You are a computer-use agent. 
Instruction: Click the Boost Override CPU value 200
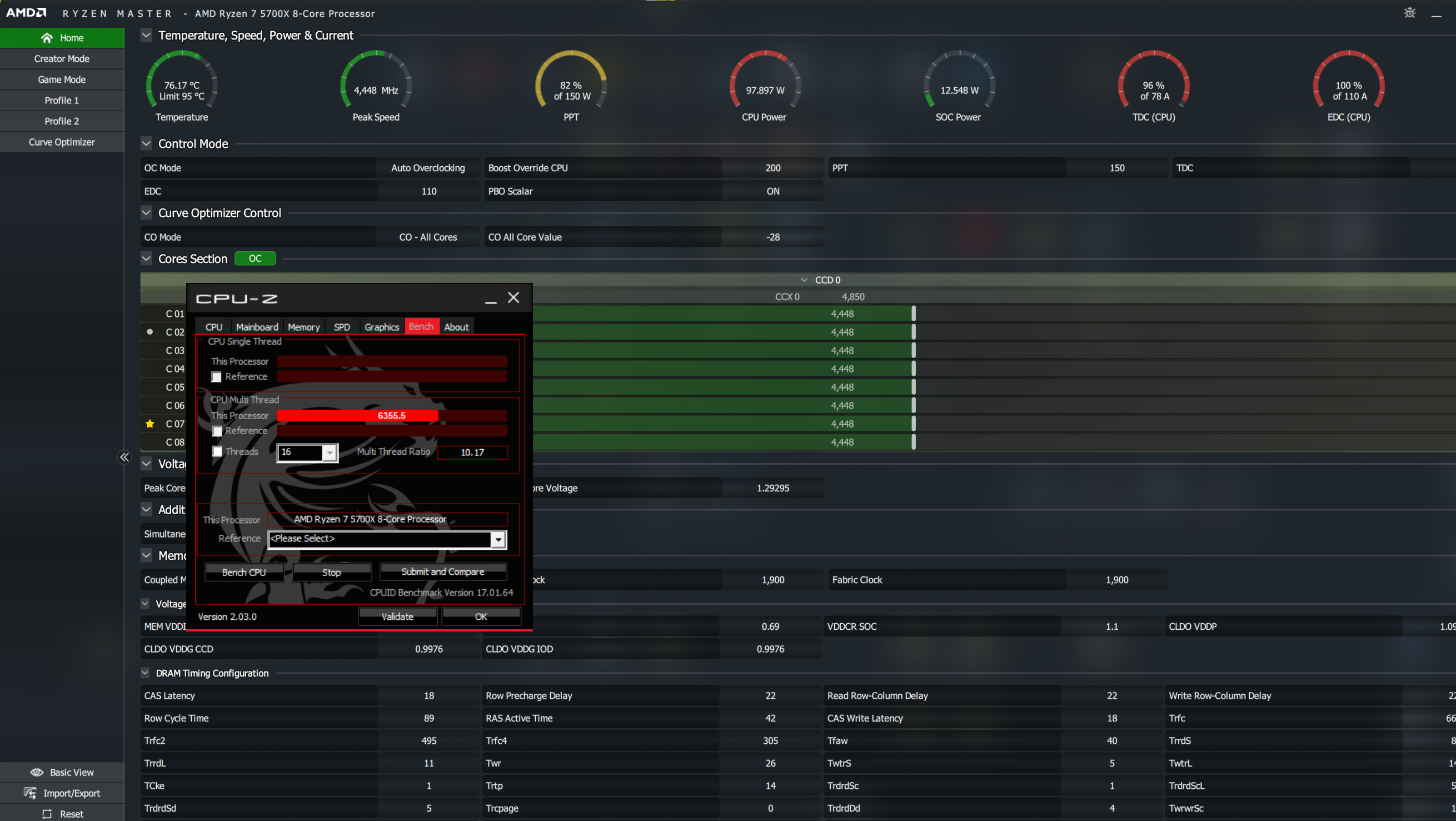coord(772,168)
